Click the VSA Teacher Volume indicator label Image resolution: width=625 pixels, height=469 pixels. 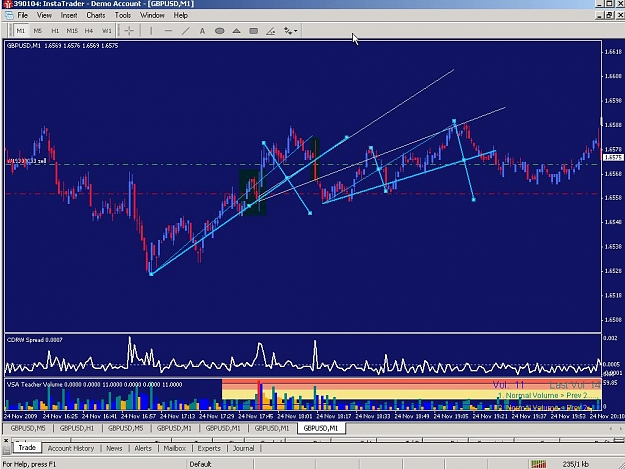tap(94, 385)
